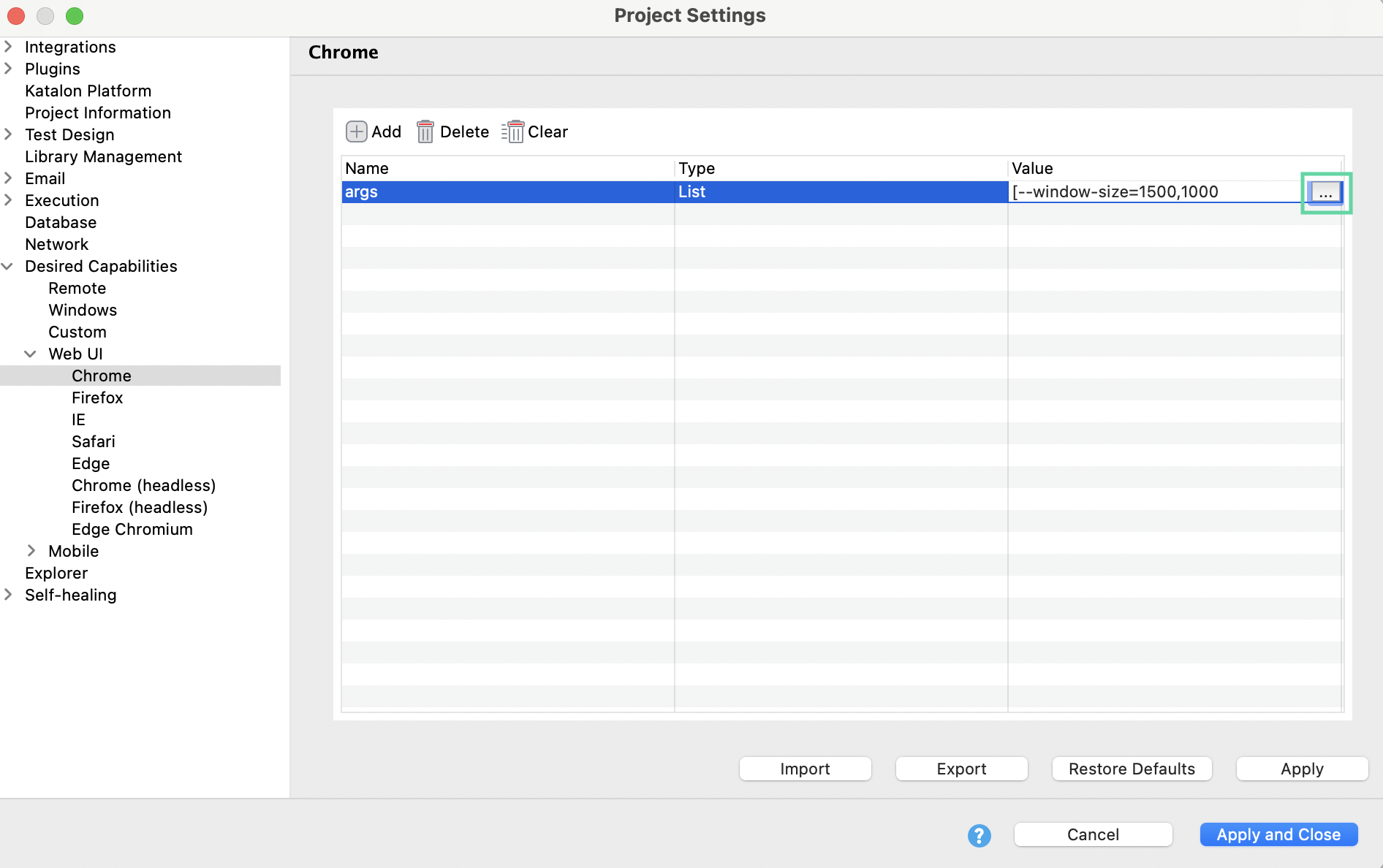
Task: Select Firefox under Web UI
Action: point(97,397)
